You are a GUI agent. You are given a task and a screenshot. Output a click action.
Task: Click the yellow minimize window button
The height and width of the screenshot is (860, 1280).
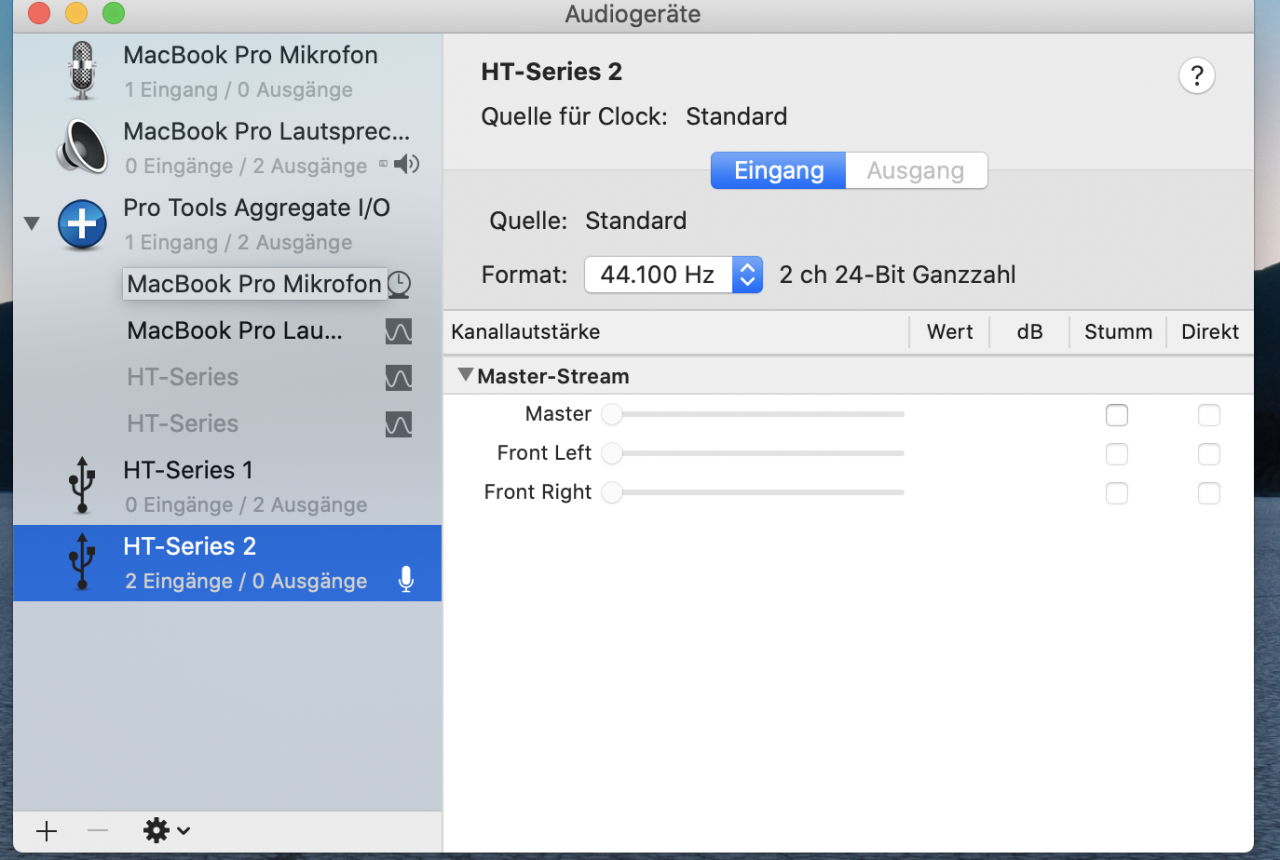tap(76, 14)
